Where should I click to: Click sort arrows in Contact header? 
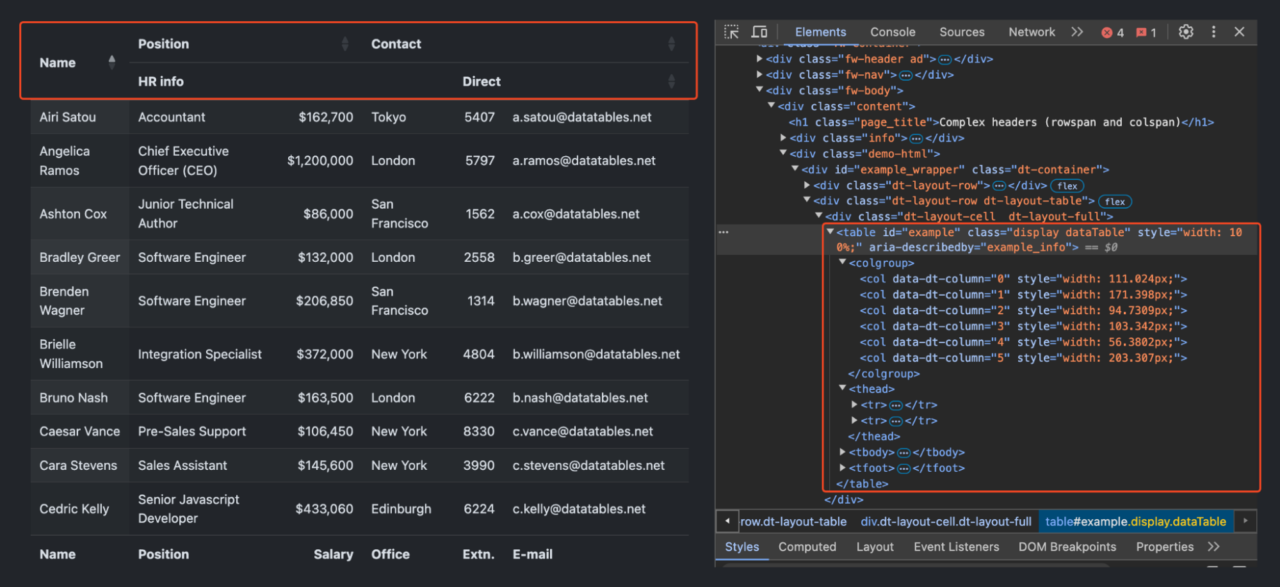[672, 44]
